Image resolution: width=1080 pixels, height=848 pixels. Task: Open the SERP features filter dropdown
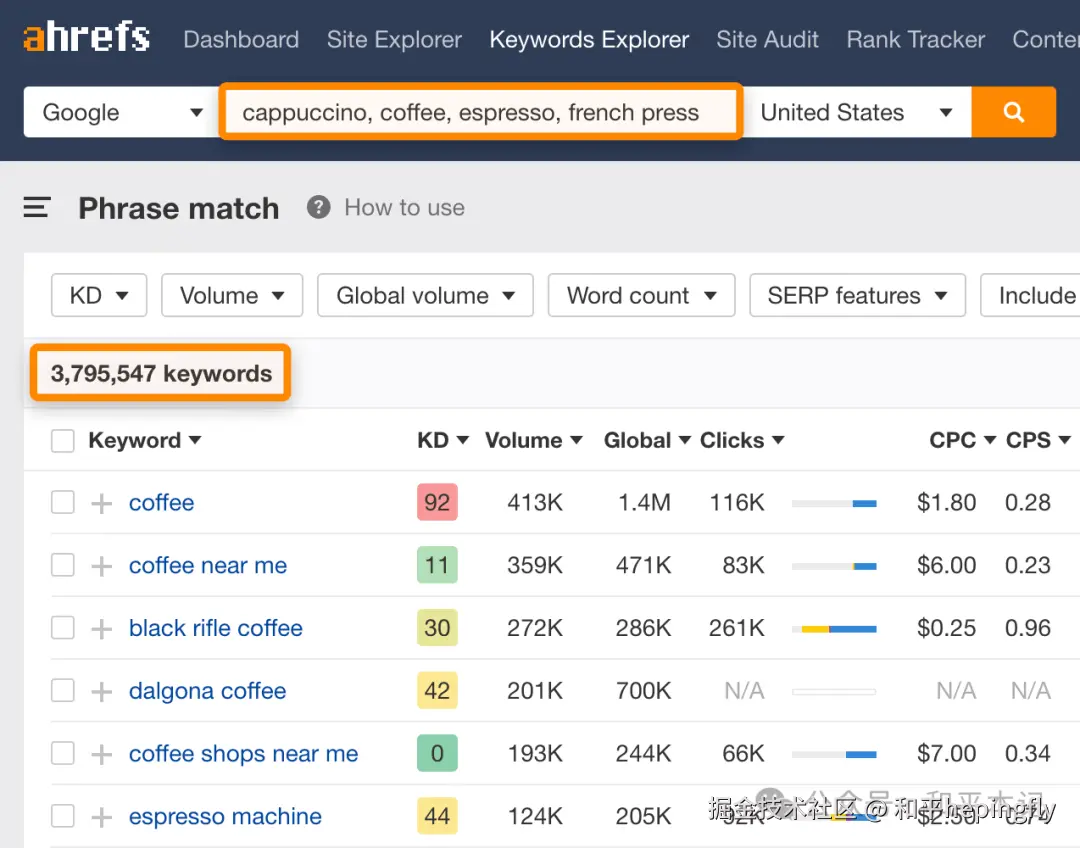(x=858, y=296)
